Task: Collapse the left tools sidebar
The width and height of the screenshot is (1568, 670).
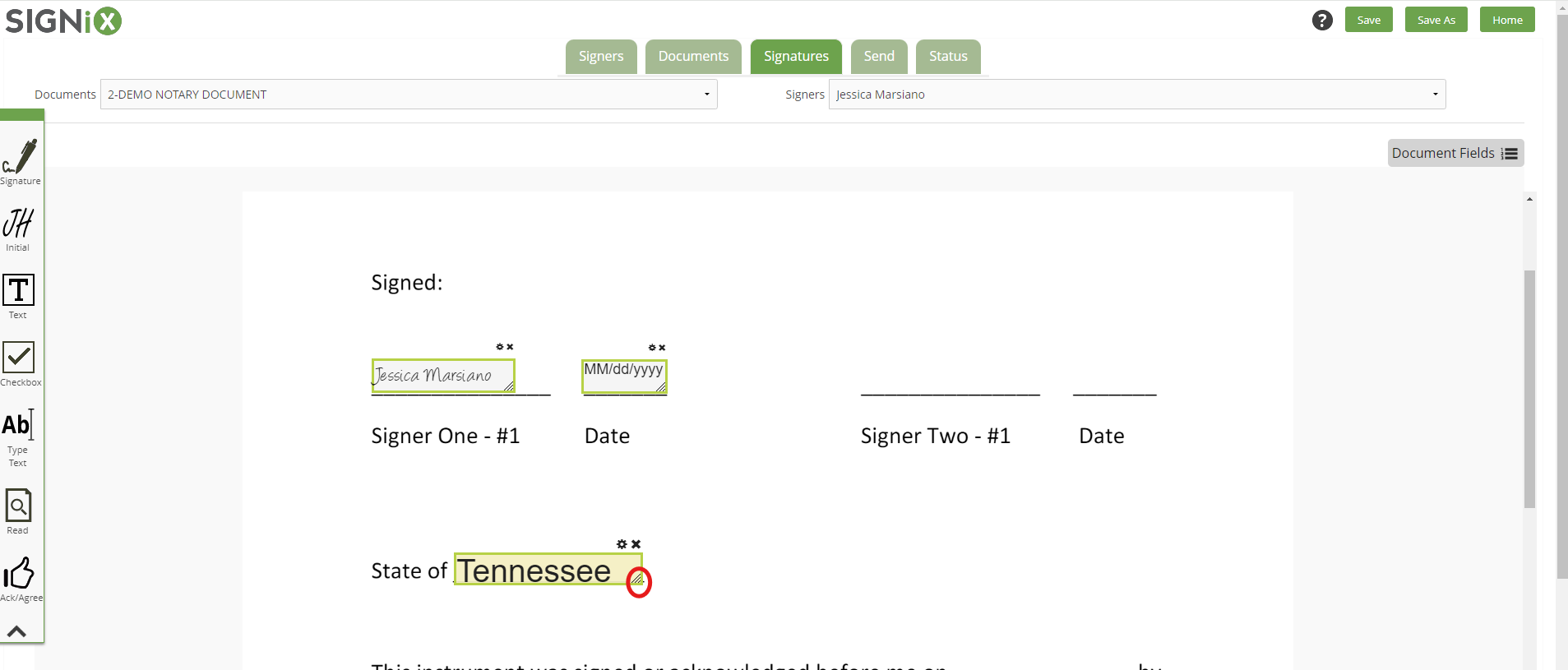Action: point(18,630)
